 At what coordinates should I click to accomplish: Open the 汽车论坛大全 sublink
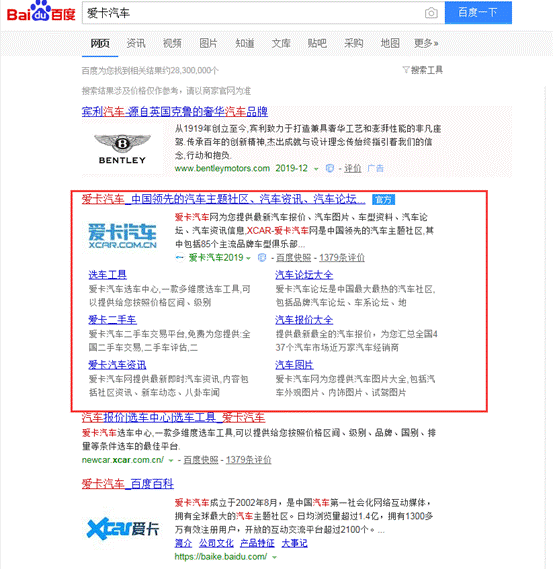304,275
